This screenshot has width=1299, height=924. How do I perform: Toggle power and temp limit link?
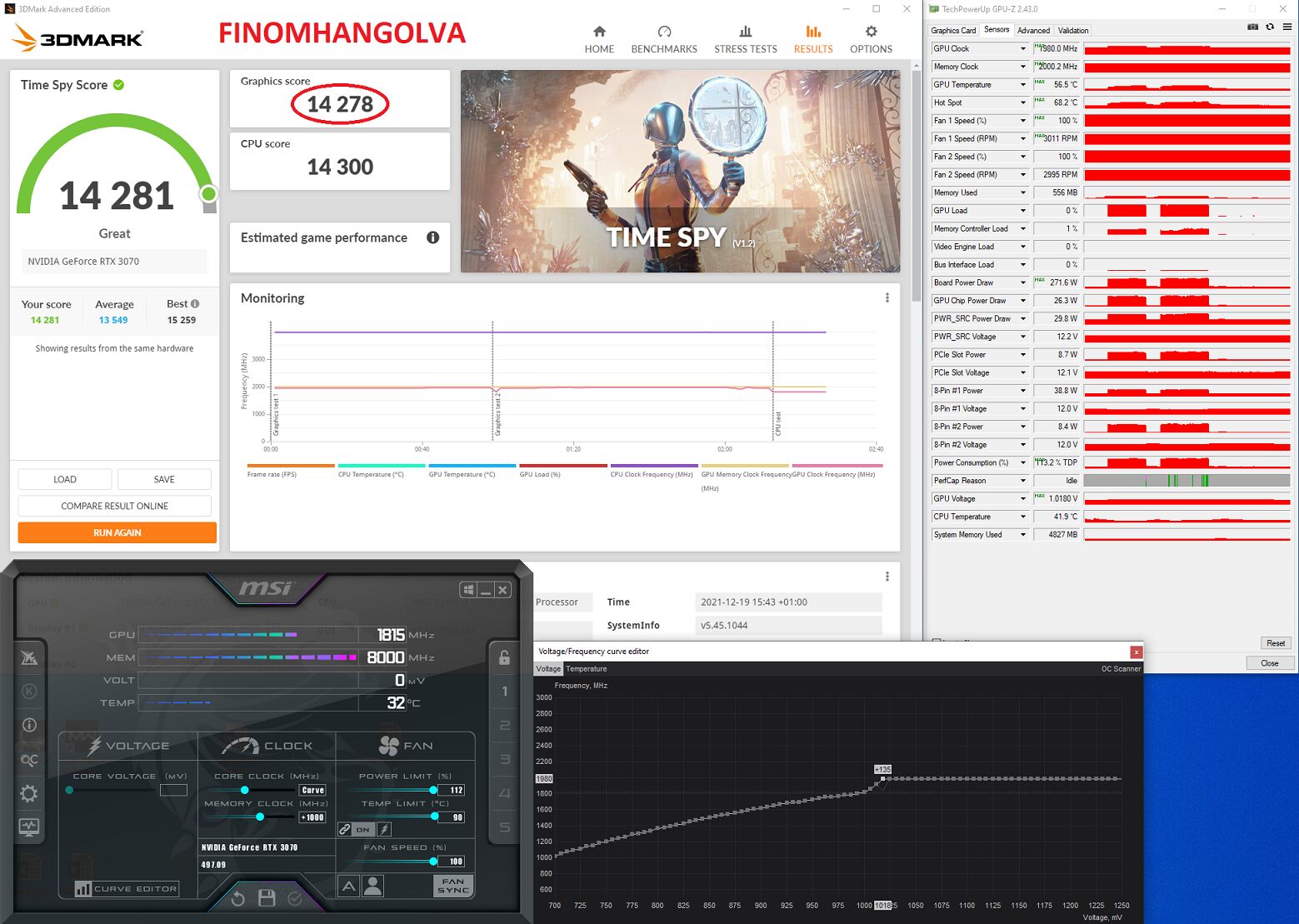(344, 829)
